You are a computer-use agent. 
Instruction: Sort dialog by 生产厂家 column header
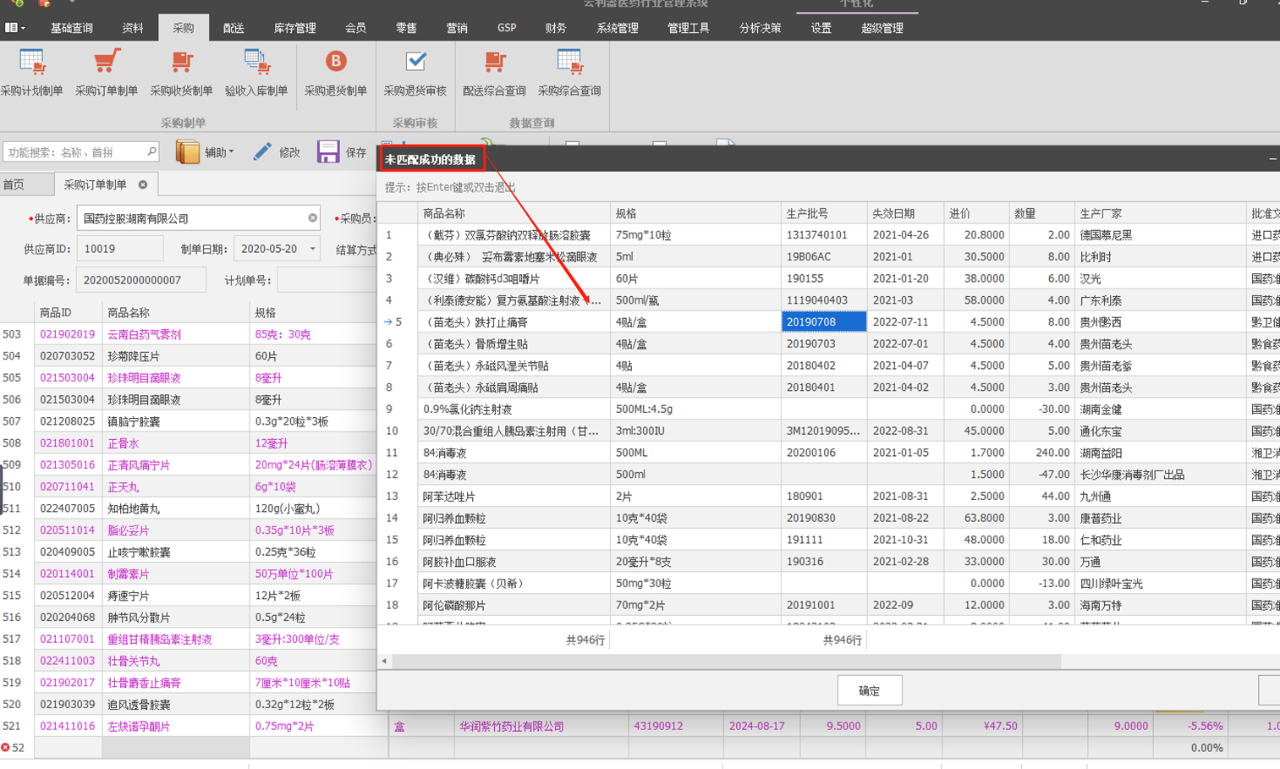1159,213
